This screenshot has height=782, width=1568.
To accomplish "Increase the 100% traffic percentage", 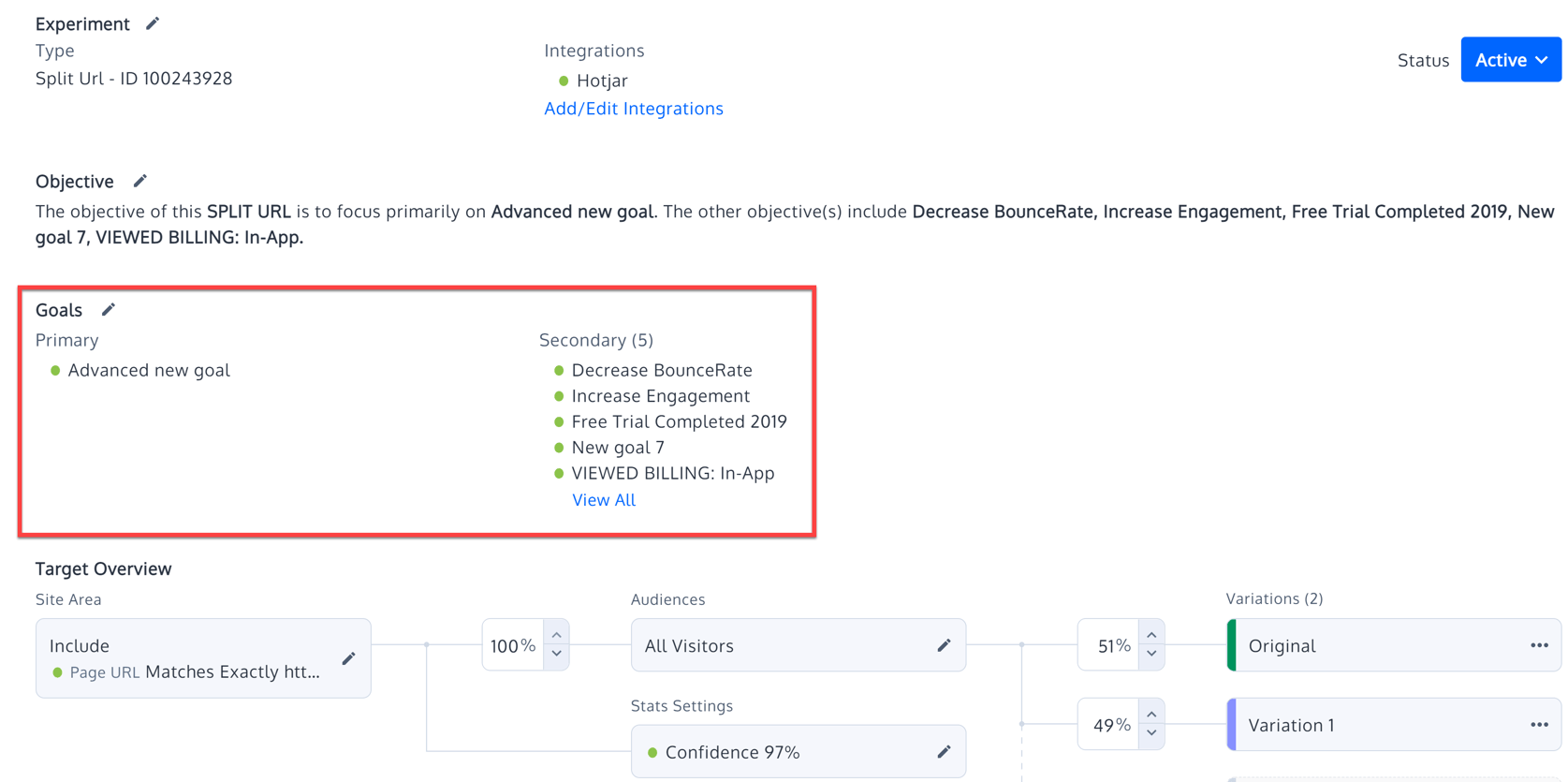I will [x=556, y=635].
